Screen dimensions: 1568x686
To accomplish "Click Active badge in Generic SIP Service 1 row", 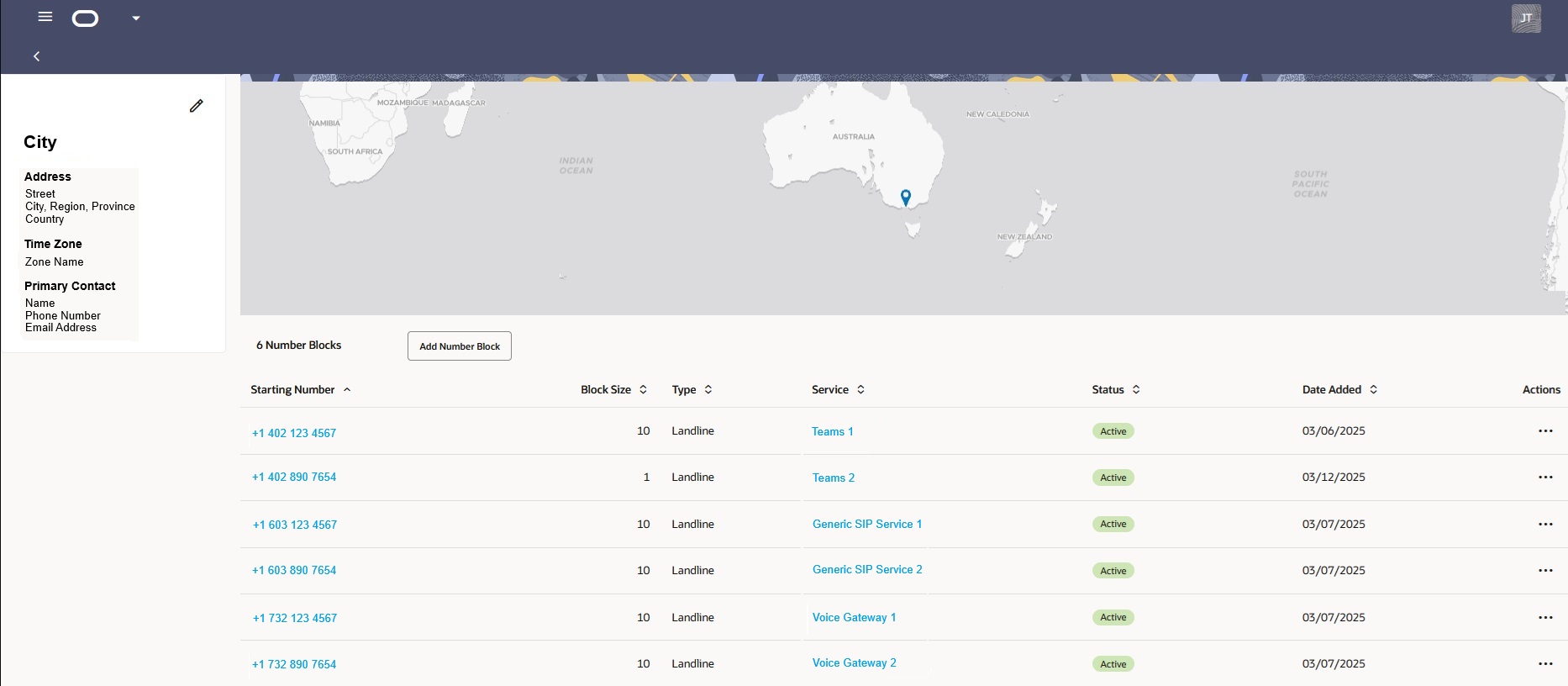I will [x=1113, y=525].
